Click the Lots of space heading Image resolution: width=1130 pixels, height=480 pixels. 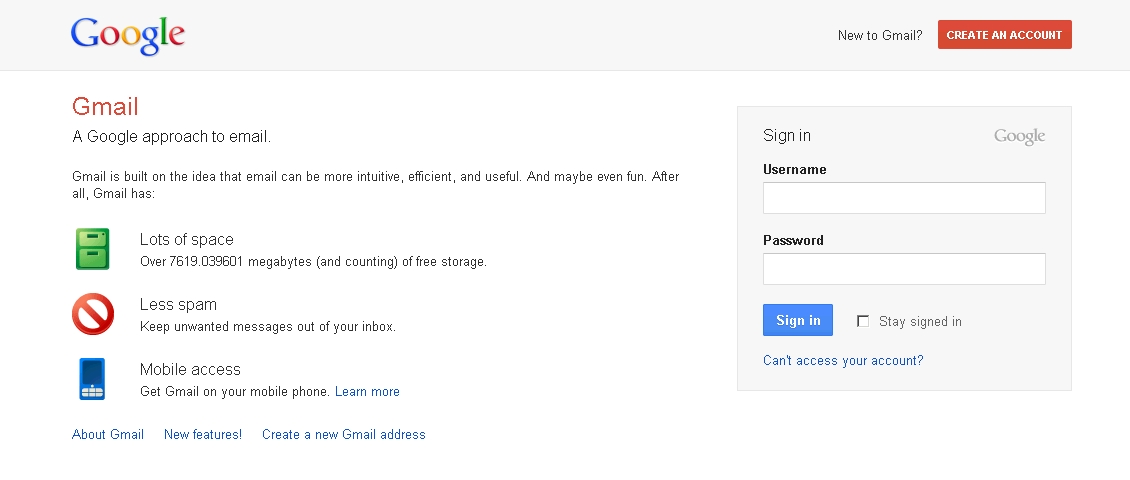coord(187,239)
